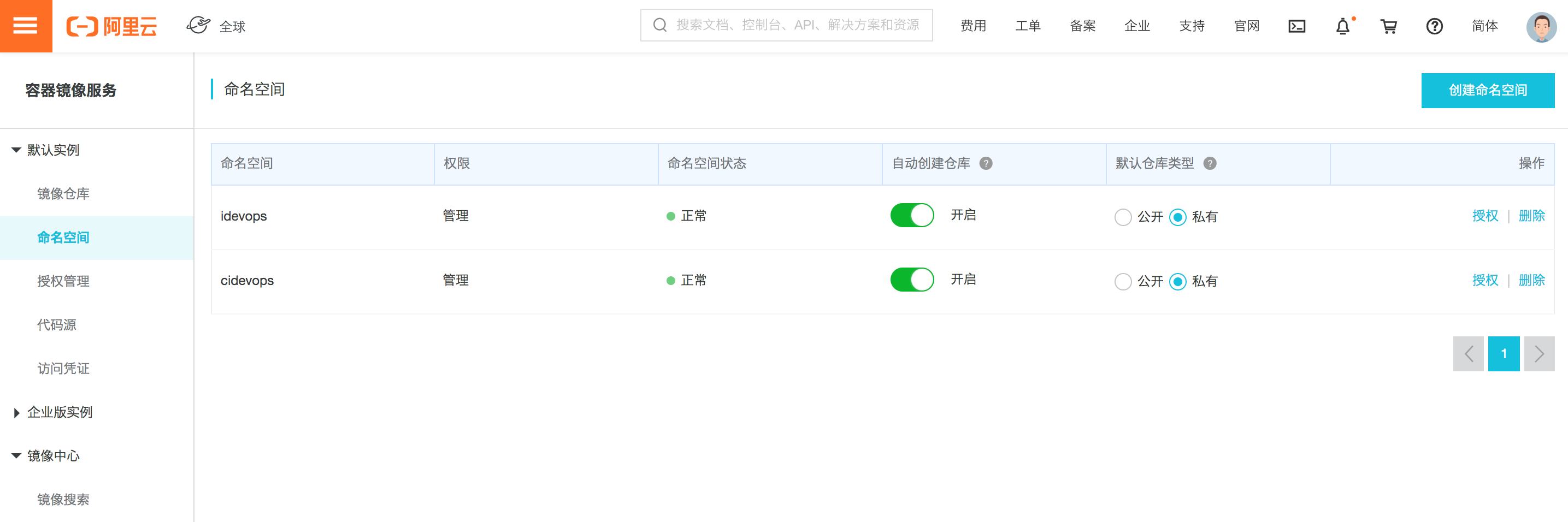Click the help question mark in top bar
Screen dimensions: 1568x522
[x=1434, y=26]
